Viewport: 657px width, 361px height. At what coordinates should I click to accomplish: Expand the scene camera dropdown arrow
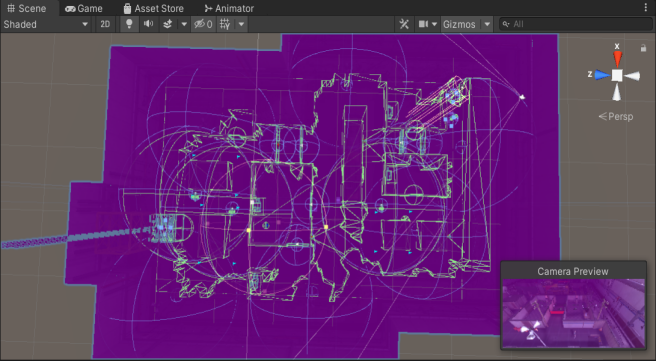[435, 24]
